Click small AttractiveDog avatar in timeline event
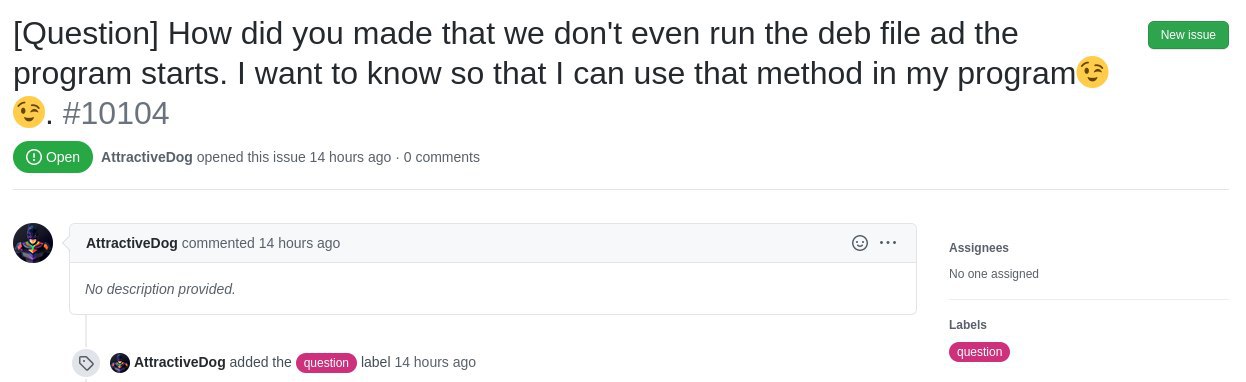Viewport: 1246px width, 382px height. click(120, 363)
